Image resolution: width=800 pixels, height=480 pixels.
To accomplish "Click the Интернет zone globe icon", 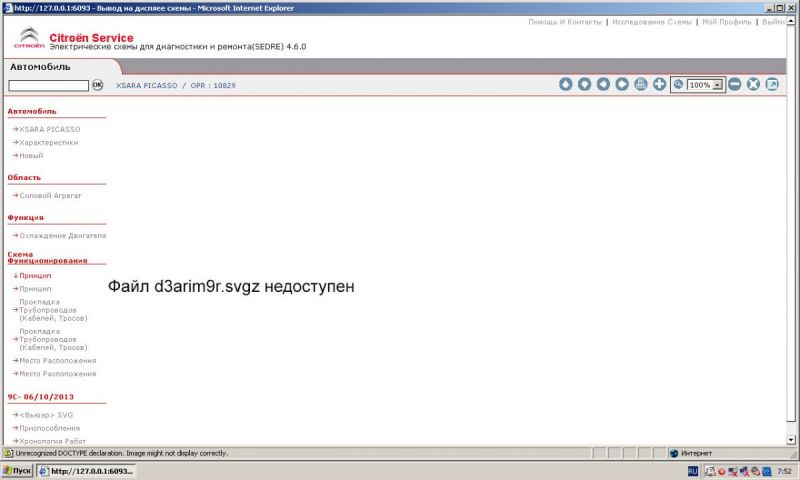I will point(673,453).
